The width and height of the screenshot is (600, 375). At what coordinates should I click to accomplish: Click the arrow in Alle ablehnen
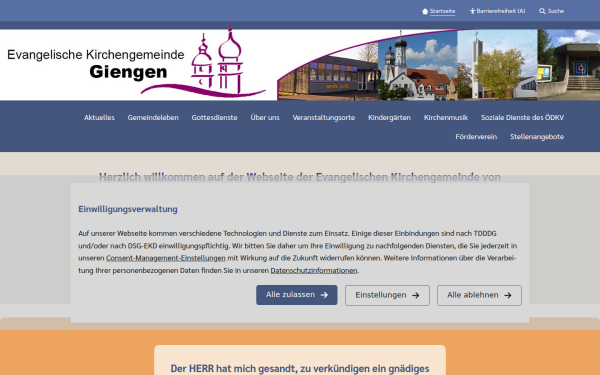coord(508,295)
